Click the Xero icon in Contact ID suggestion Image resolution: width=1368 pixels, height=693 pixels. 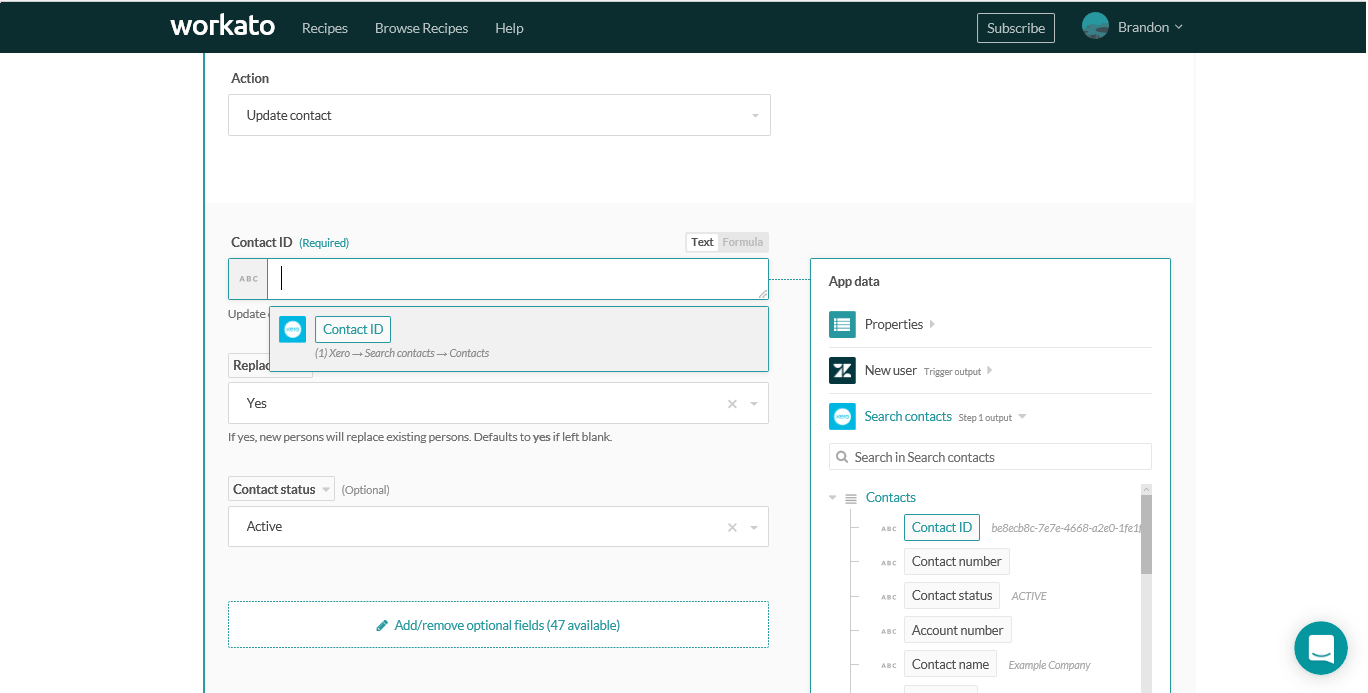point(292,329)
